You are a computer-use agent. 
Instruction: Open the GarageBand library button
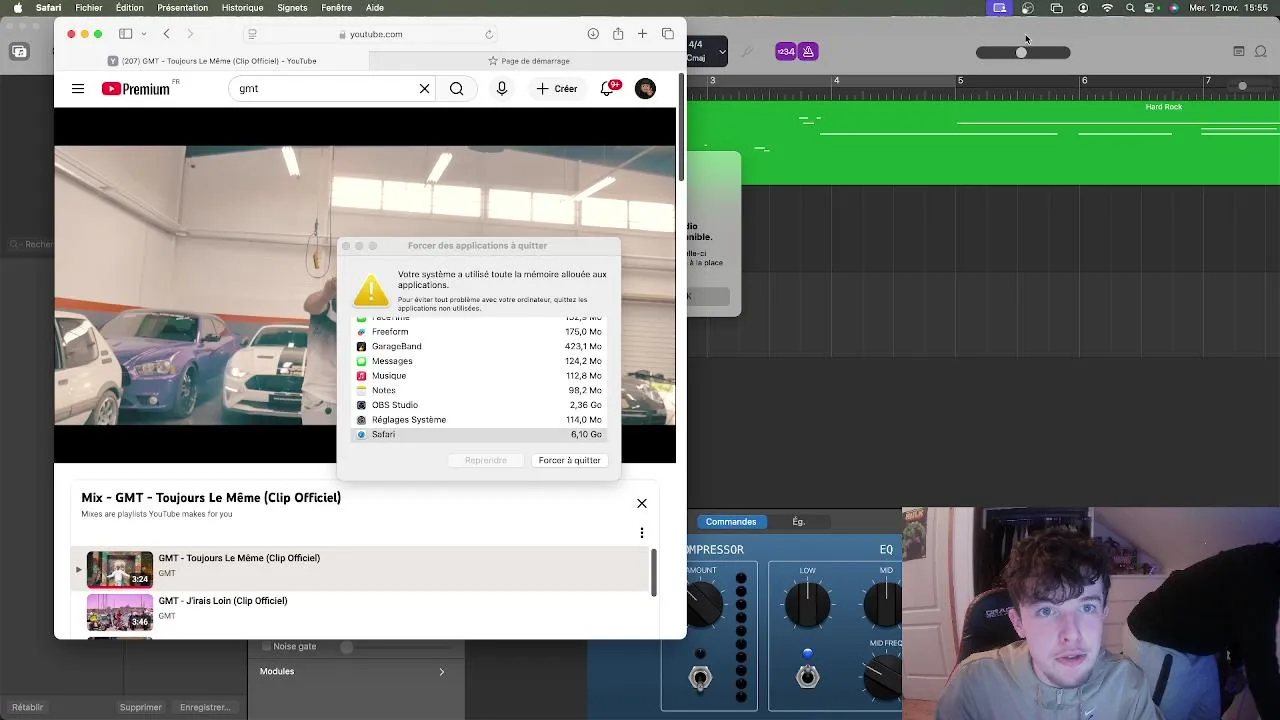[19, 52]
